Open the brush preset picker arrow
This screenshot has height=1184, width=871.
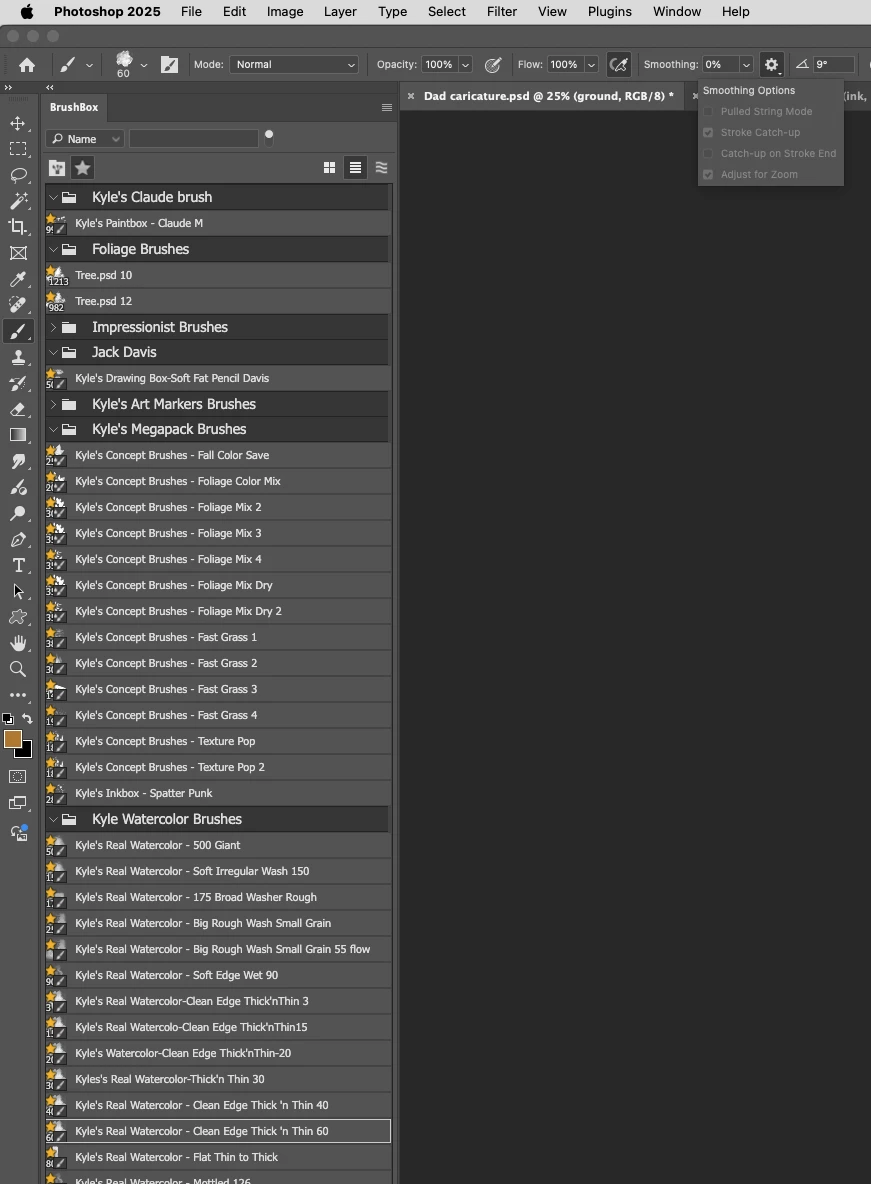tap(144, 65)
